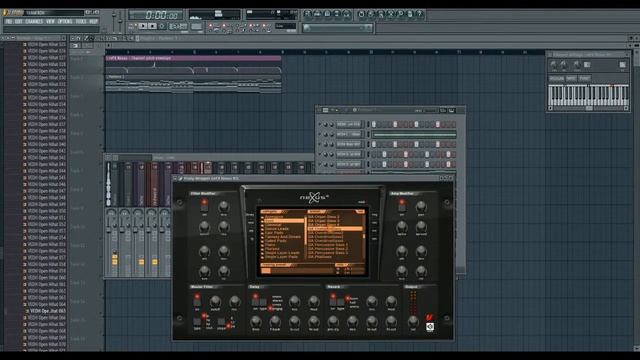640x360 pixels.
Task: Click the time display showing 0:00:00
Action: tap(156, 15)
